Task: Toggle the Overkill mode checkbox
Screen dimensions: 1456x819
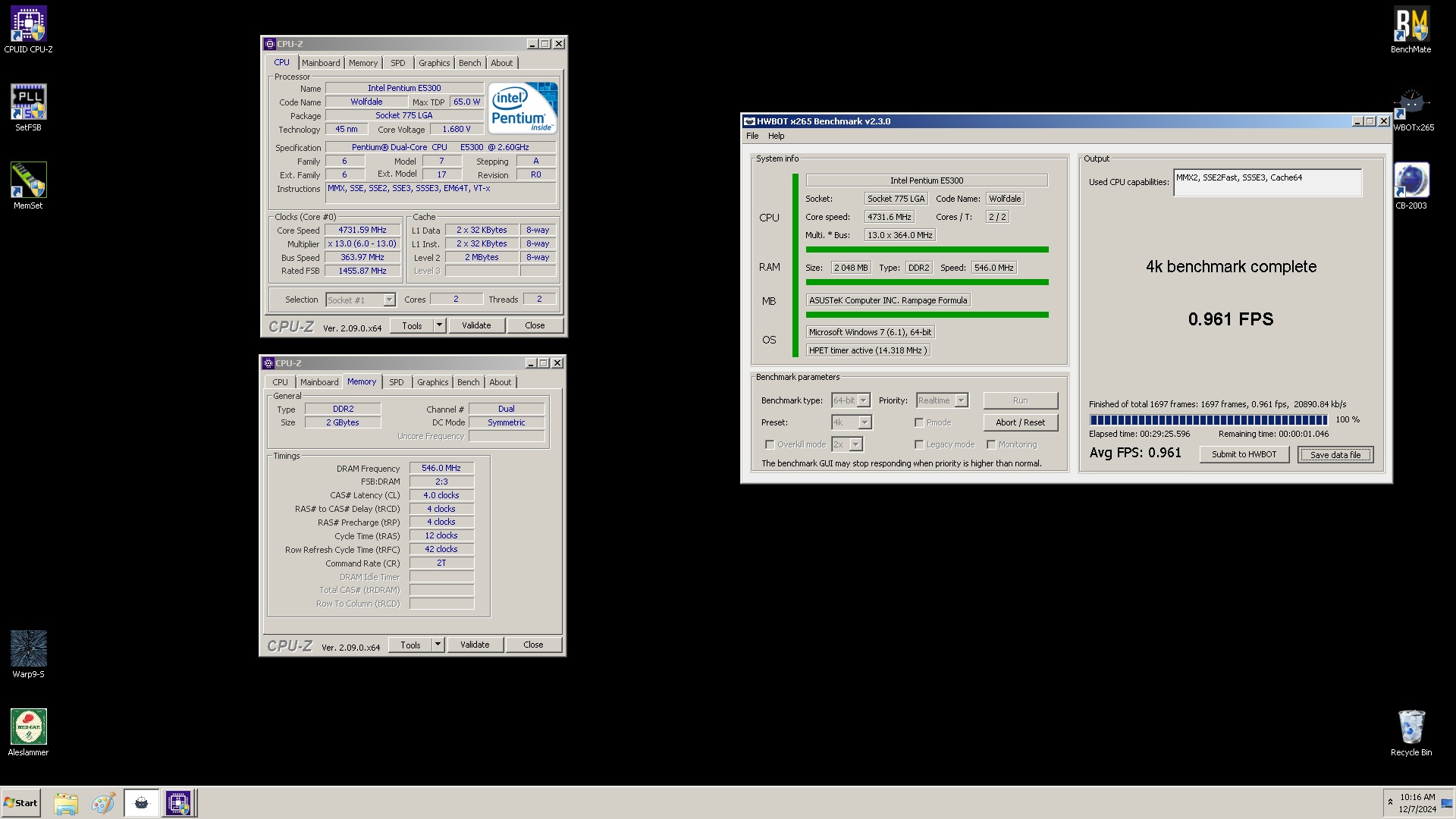Action: pos(770,444)
